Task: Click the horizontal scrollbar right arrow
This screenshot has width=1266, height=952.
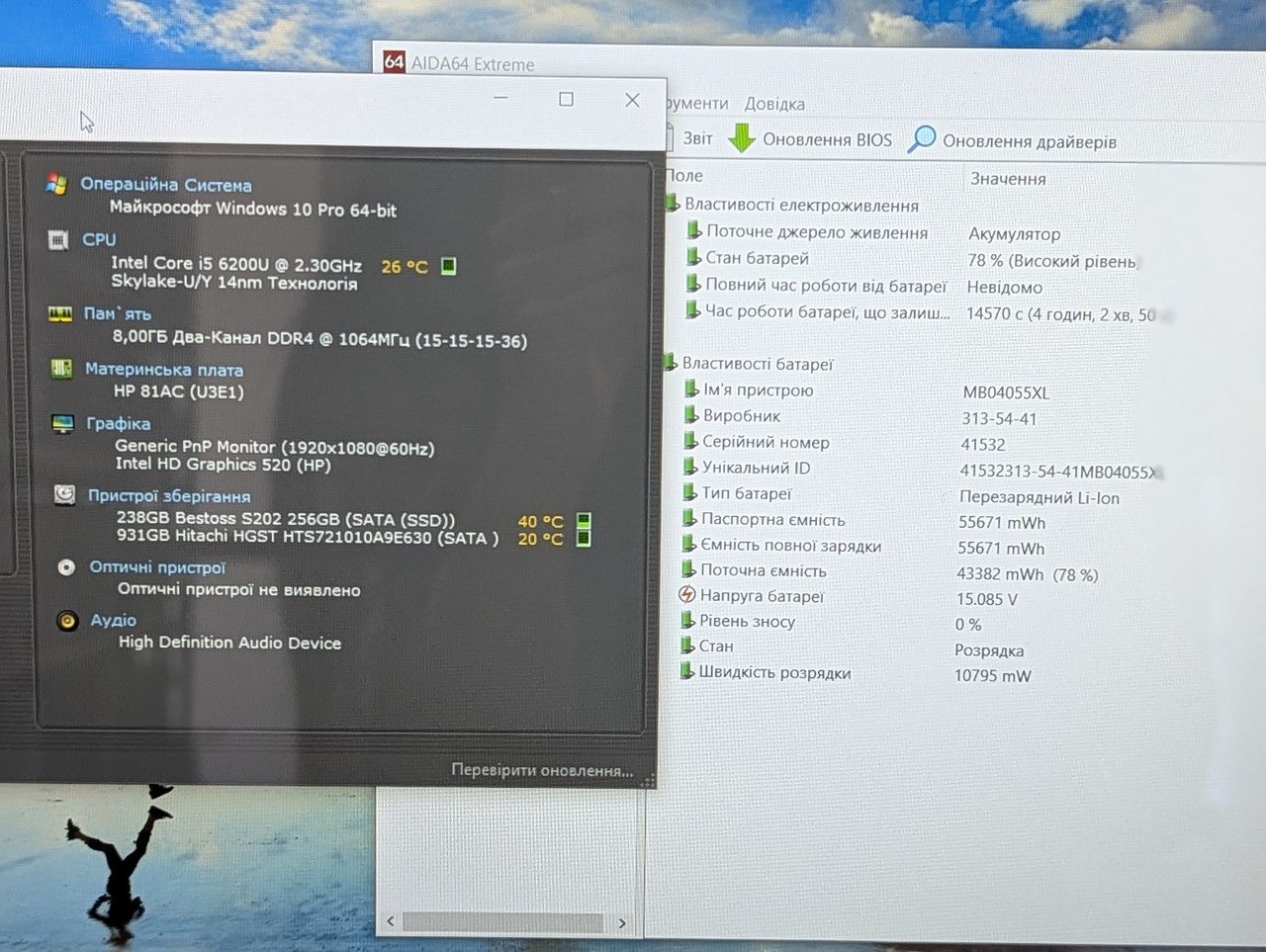Action: 622,922
